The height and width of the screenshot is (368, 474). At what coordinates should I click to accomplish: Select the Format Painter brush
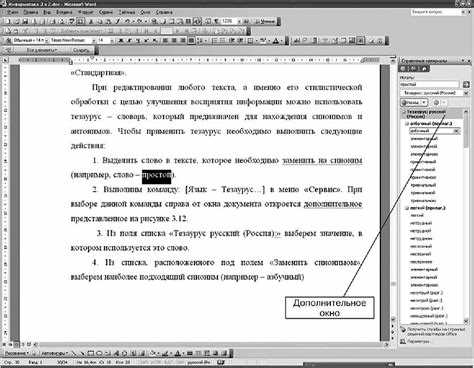(x=118, y=21)
